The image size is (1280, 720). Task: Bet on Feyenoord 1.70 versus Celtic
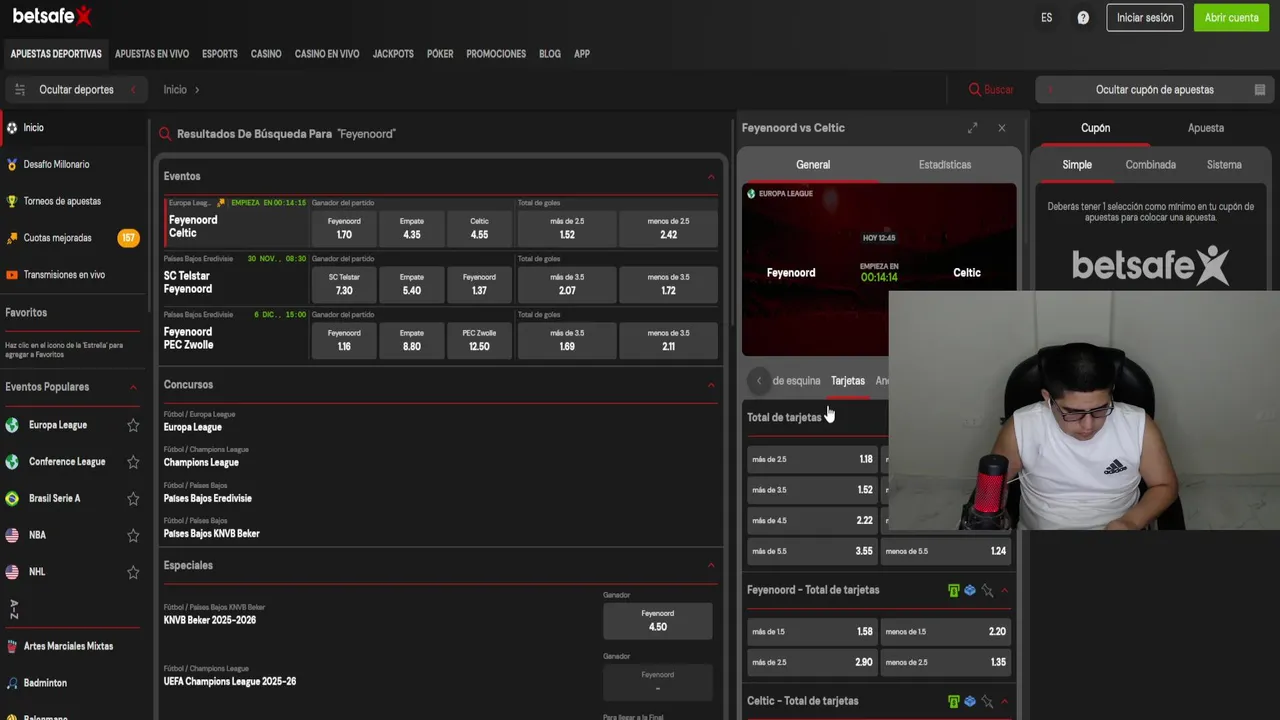[x=344, y=229]
